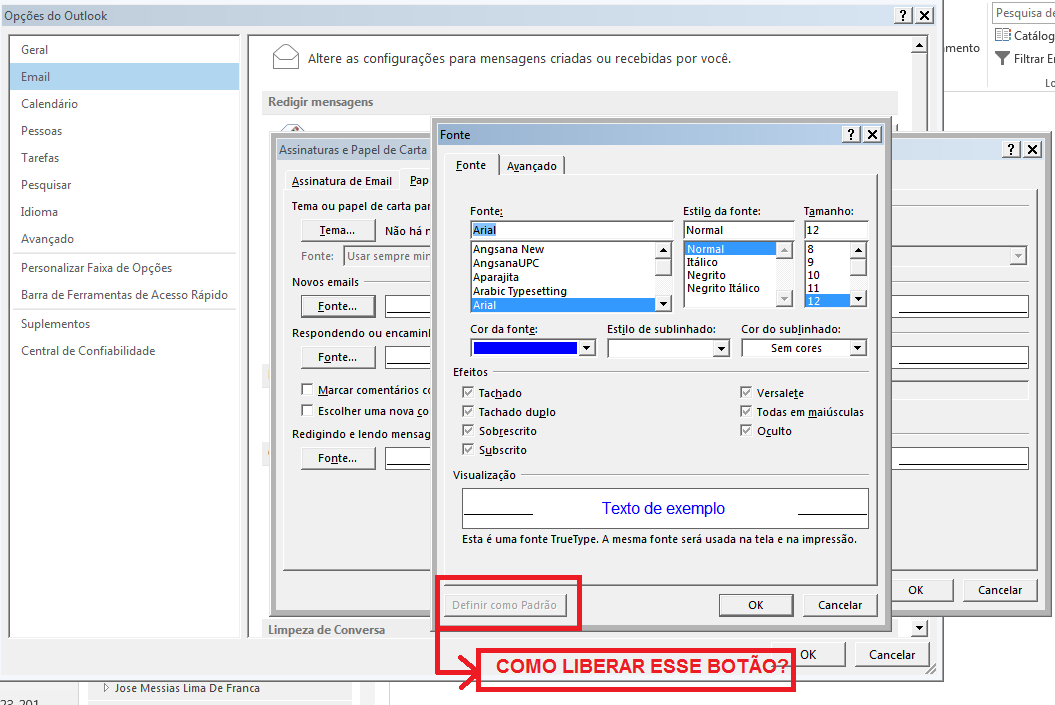Click Fonte... button under Novos emails
This screenshot has height=705, width=1055.
338,306
